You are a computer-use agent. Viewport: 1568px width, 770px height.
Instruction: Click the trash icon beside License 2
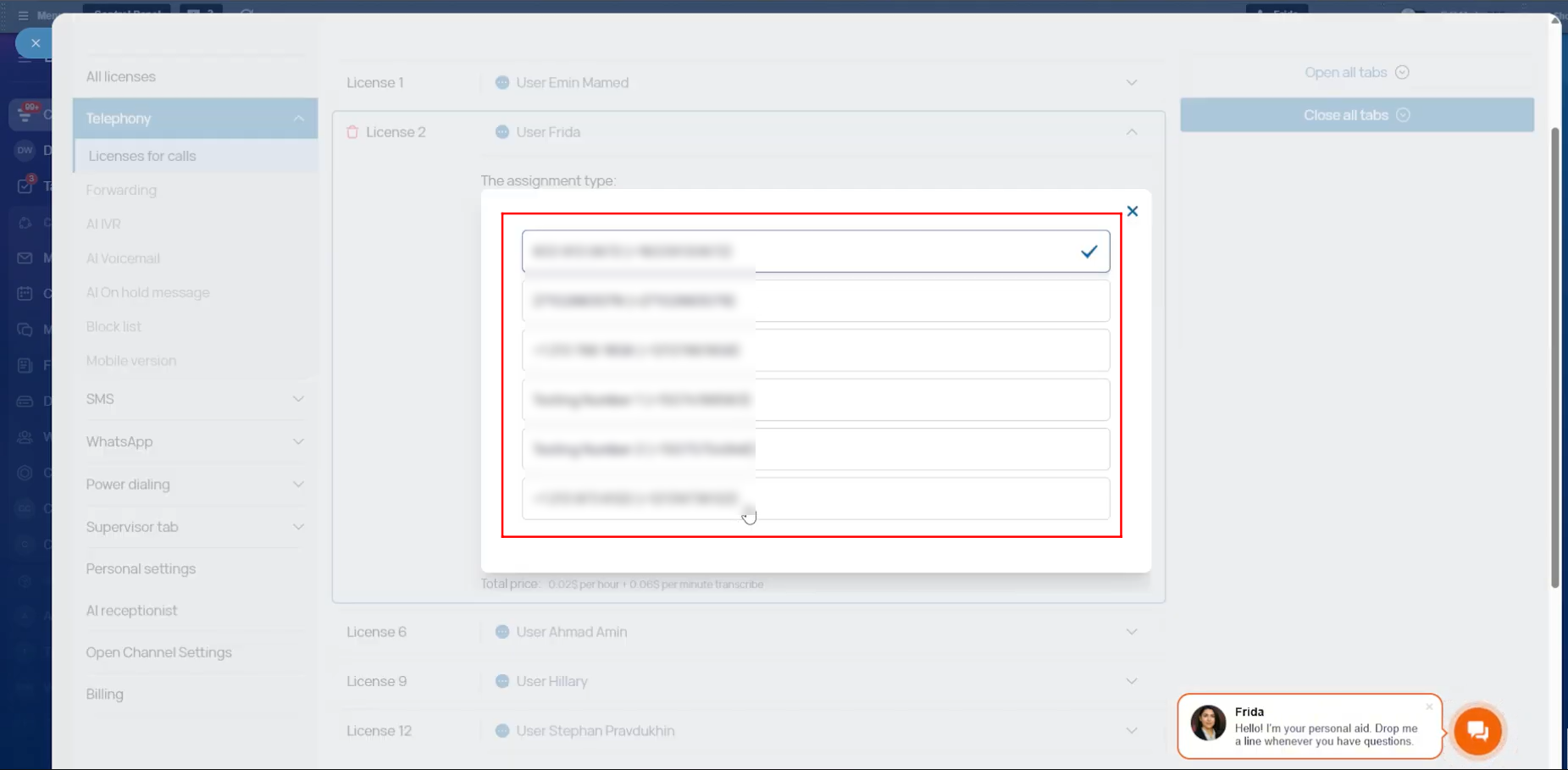click(352, 132)
